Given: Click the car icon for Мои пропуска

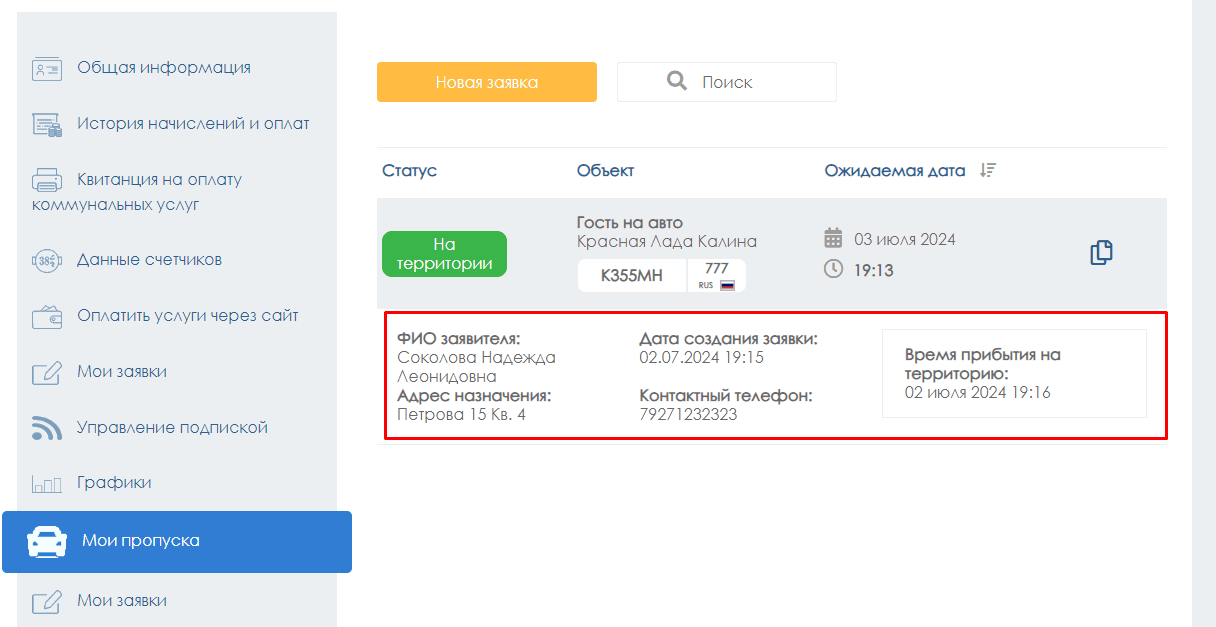Looking at the screenshot, I should pyautogui.click(x=46, y=541).
